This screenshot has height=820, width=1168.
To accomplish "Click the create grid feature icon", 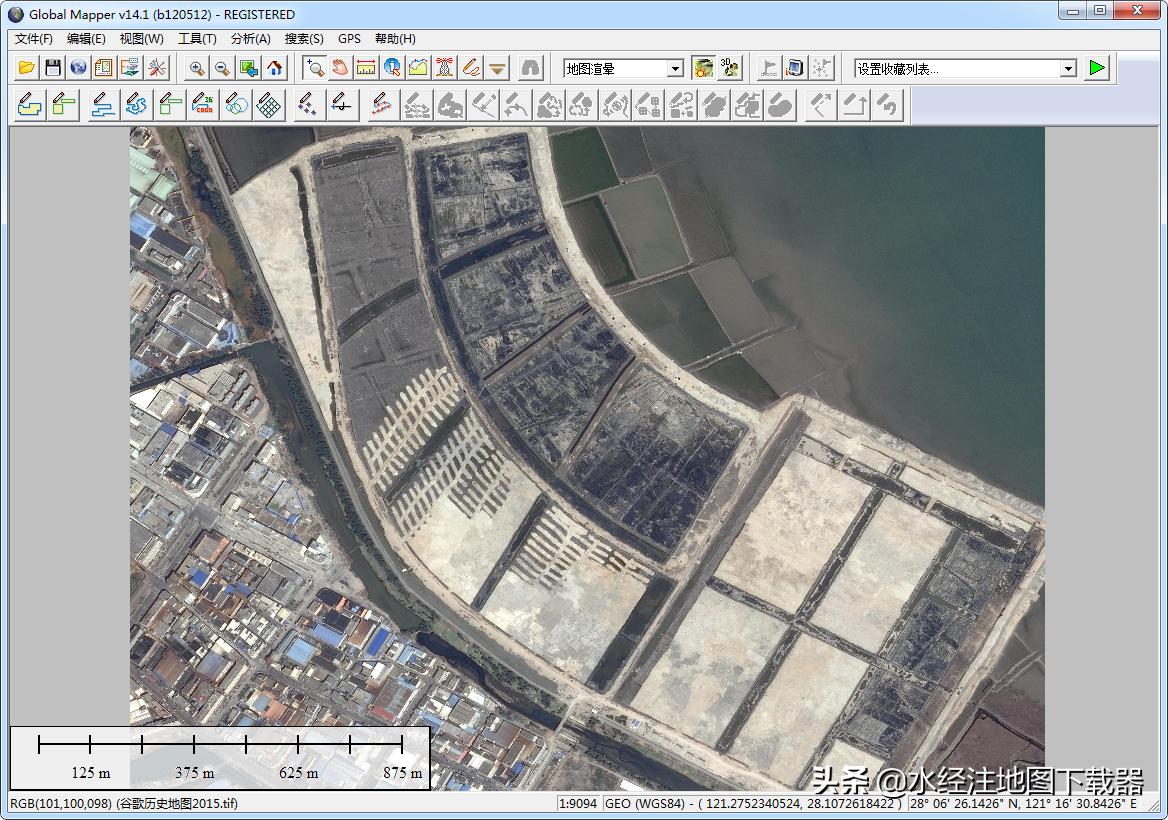I will pyautogui.click(x=268, y=104).
